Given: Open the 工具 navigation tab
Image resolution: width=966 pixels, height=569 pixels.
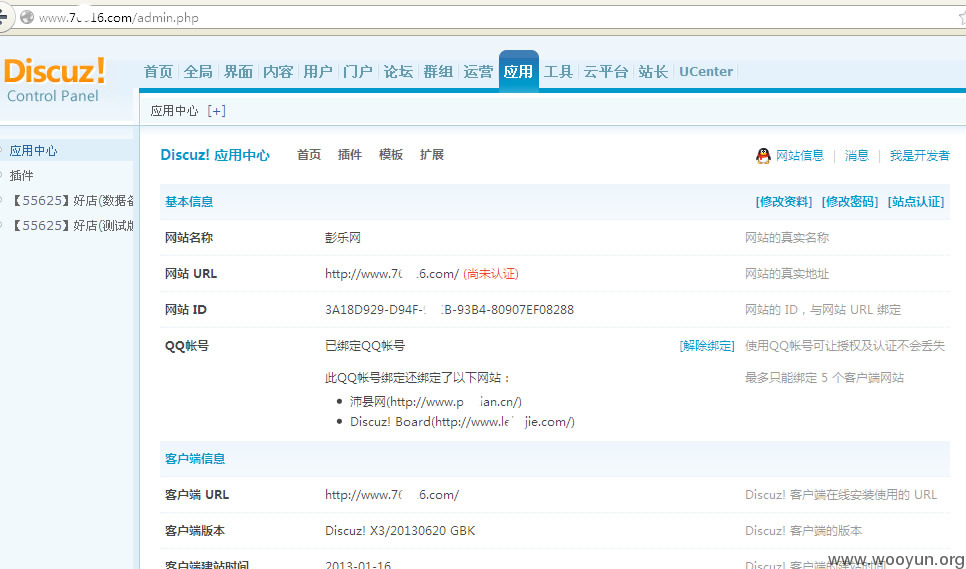Looking at the screenshot, I should [x=558, y=72].
